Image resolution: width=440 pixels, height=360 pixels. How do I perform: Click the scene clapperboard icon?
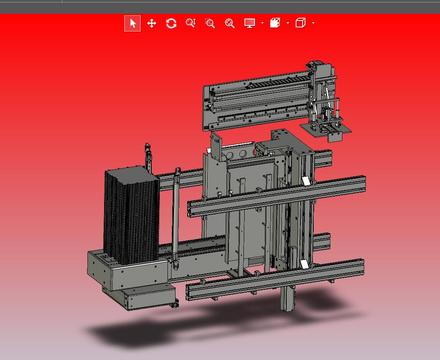[x=275, y=23]
